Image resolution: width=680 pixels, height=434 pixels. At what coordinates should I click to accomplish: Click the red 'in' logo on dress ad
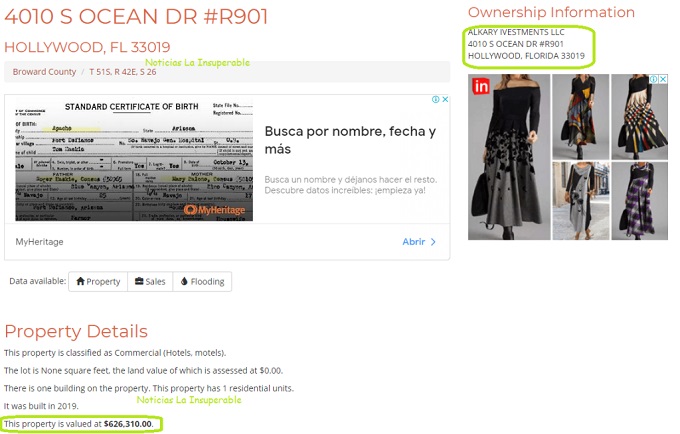click(481, 86)
